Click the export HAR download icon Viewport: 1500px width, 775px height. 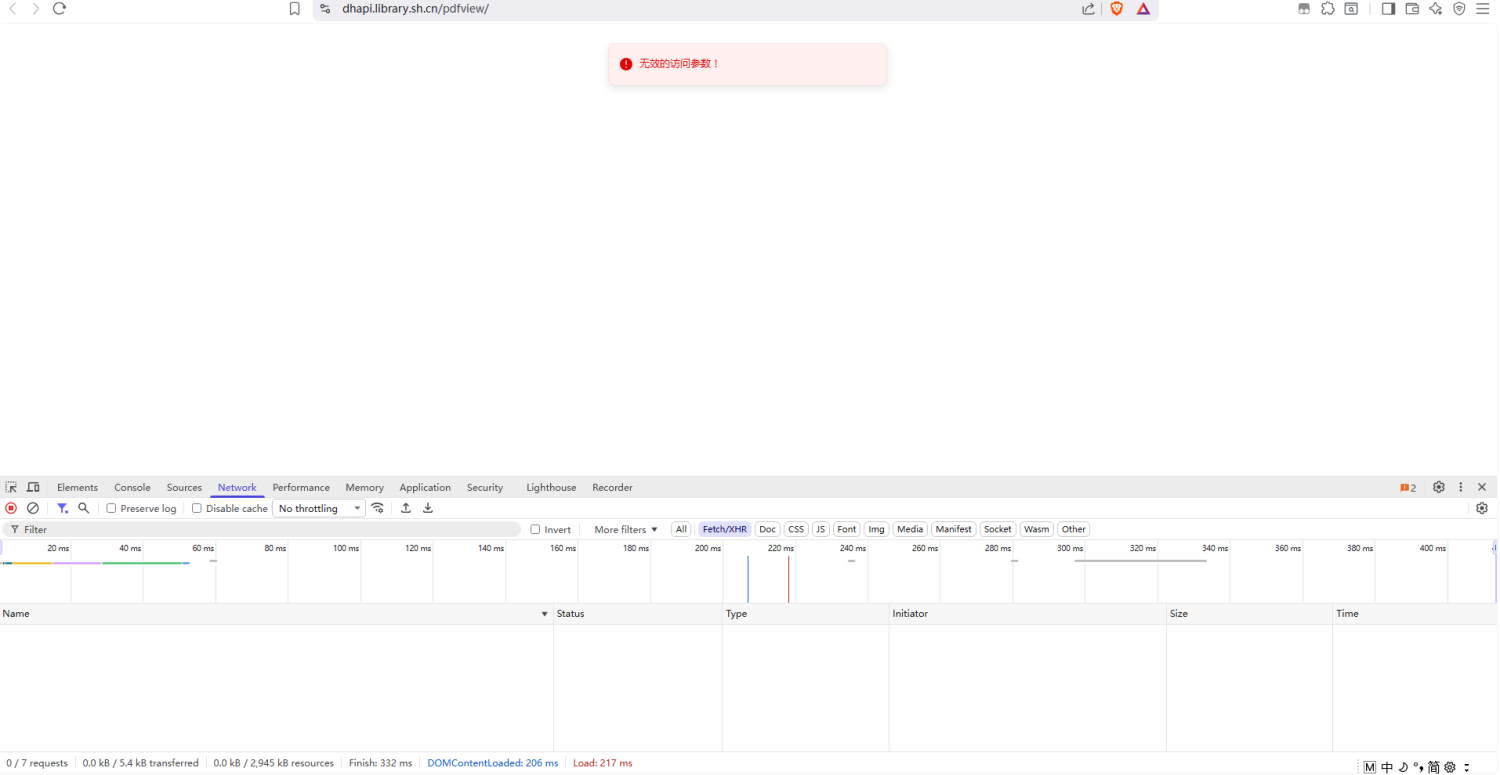[x=428, y=508]
